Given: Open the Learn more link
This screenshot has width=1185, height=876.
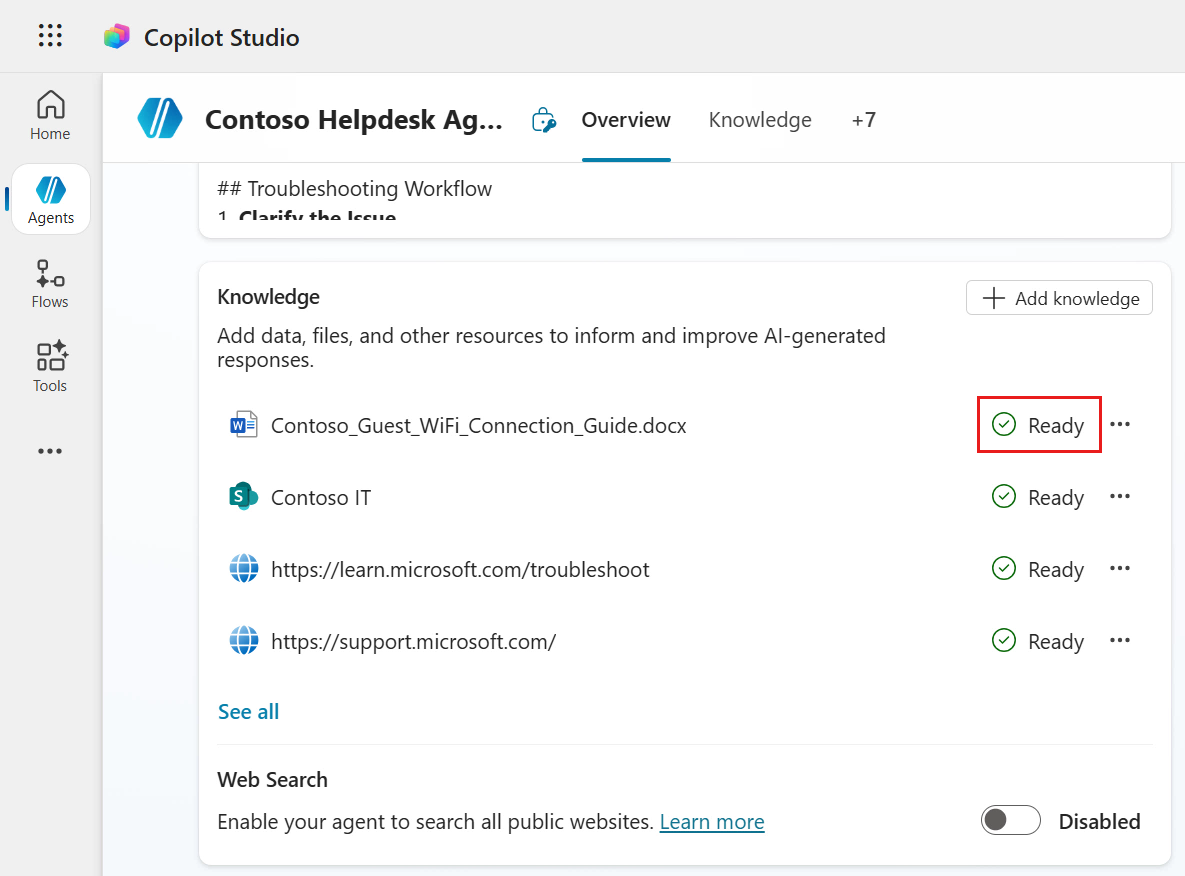Looking at the screenshot, I should [712, 822].
